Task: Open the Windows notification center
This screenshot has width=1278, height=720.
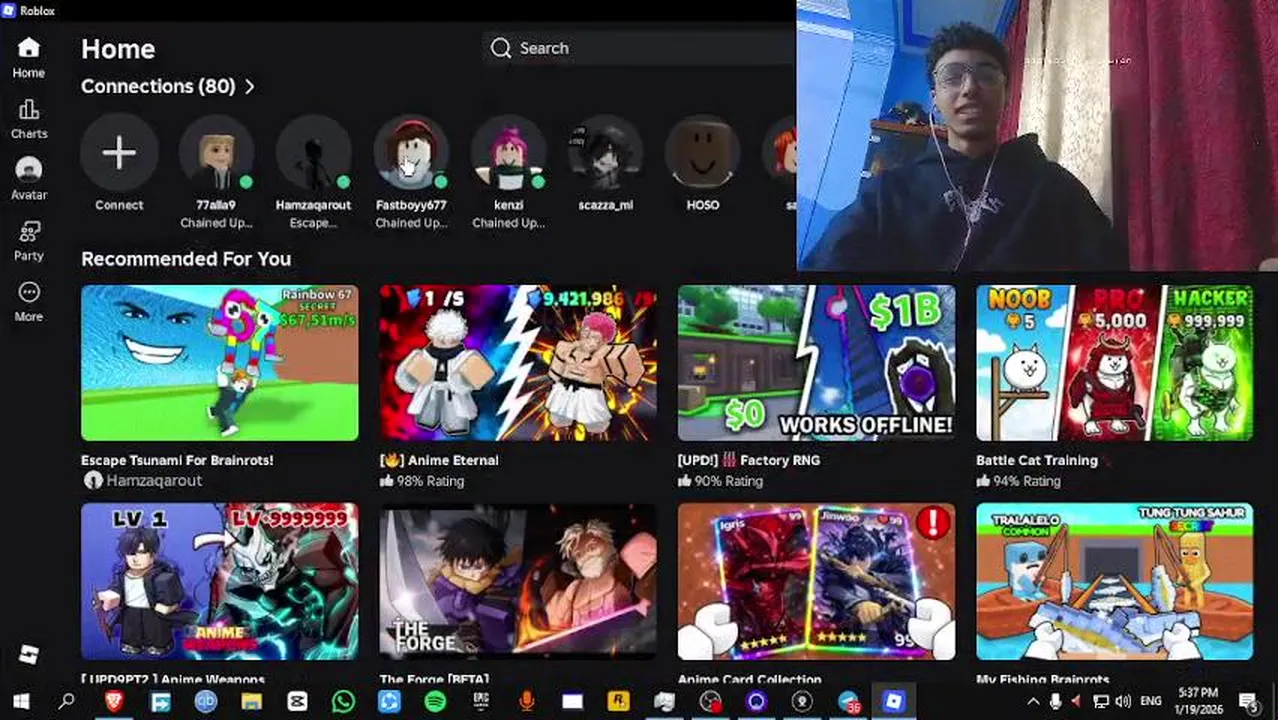Action: tap(1248, 702)
